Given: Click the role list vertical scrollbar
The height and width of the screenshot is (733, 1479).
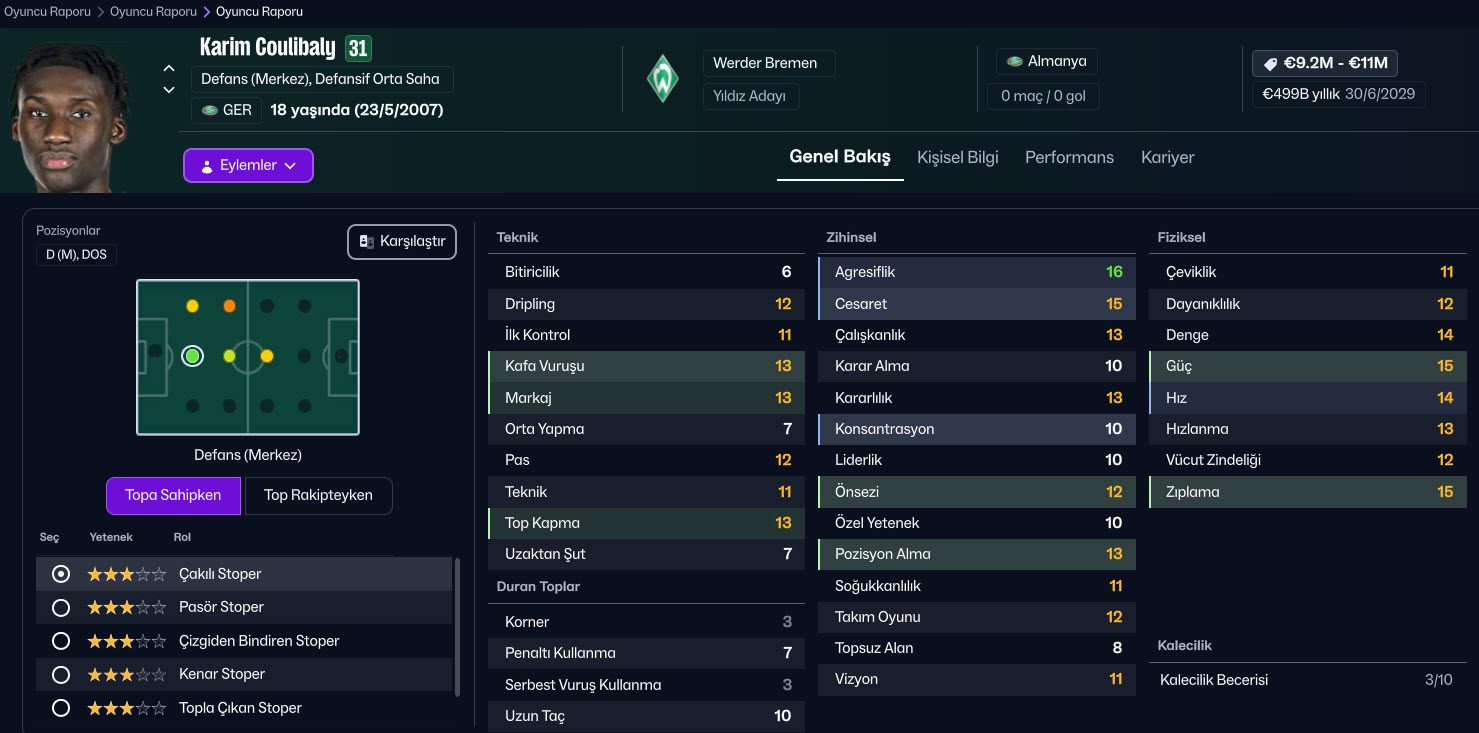Looking at the screenshot, I should pos(458,626).
